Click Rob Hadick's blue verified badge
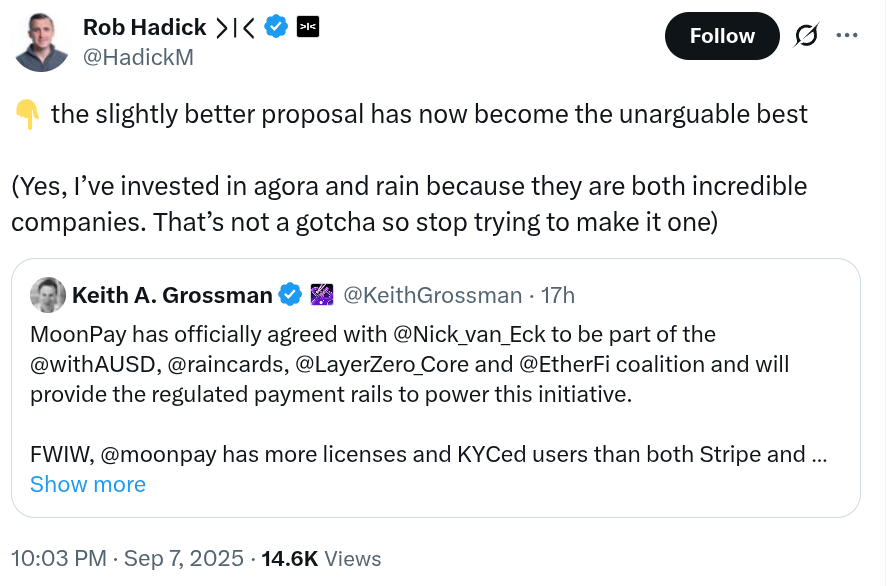Viewport: 887px width, 586px height. coord(276,27)
